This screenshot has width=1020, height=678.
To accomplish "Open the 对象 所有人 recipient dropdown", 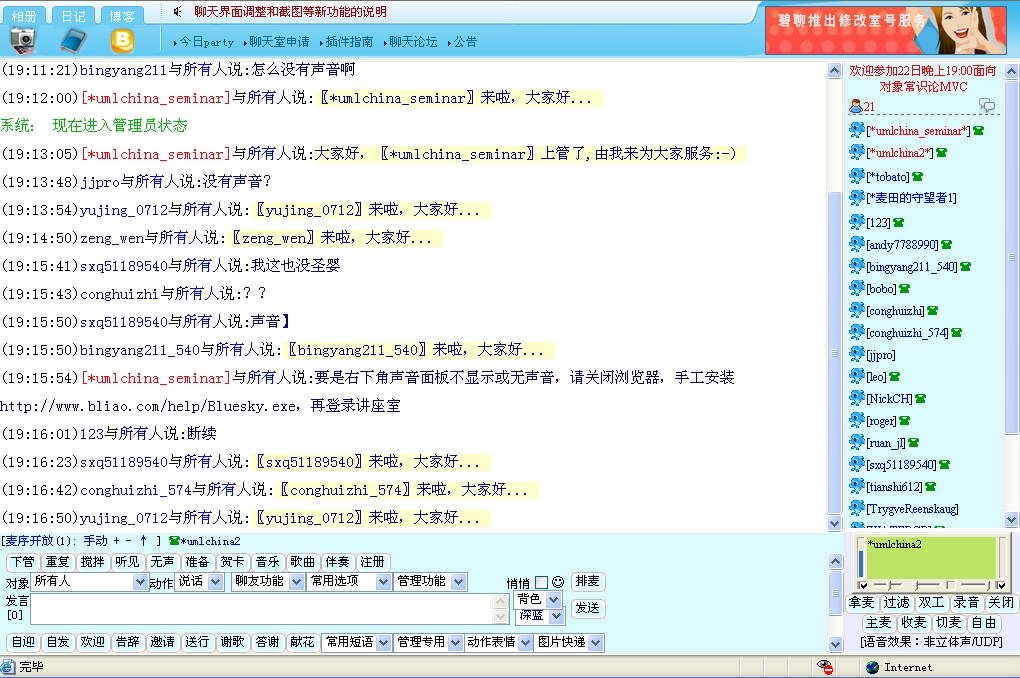I will [90, 582].
